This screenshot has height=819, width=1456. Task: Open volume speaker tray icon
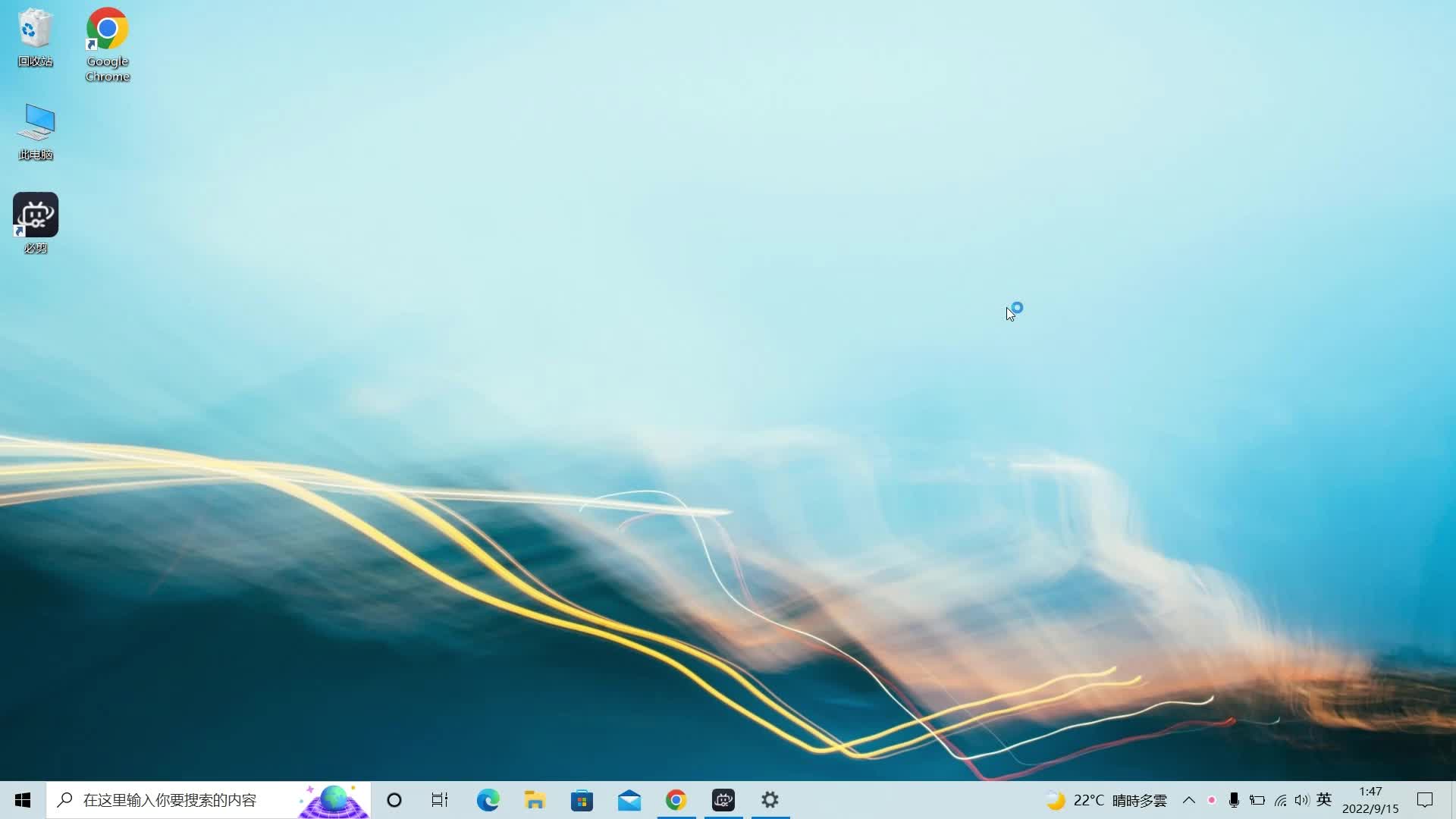(x=1302, y=800)
